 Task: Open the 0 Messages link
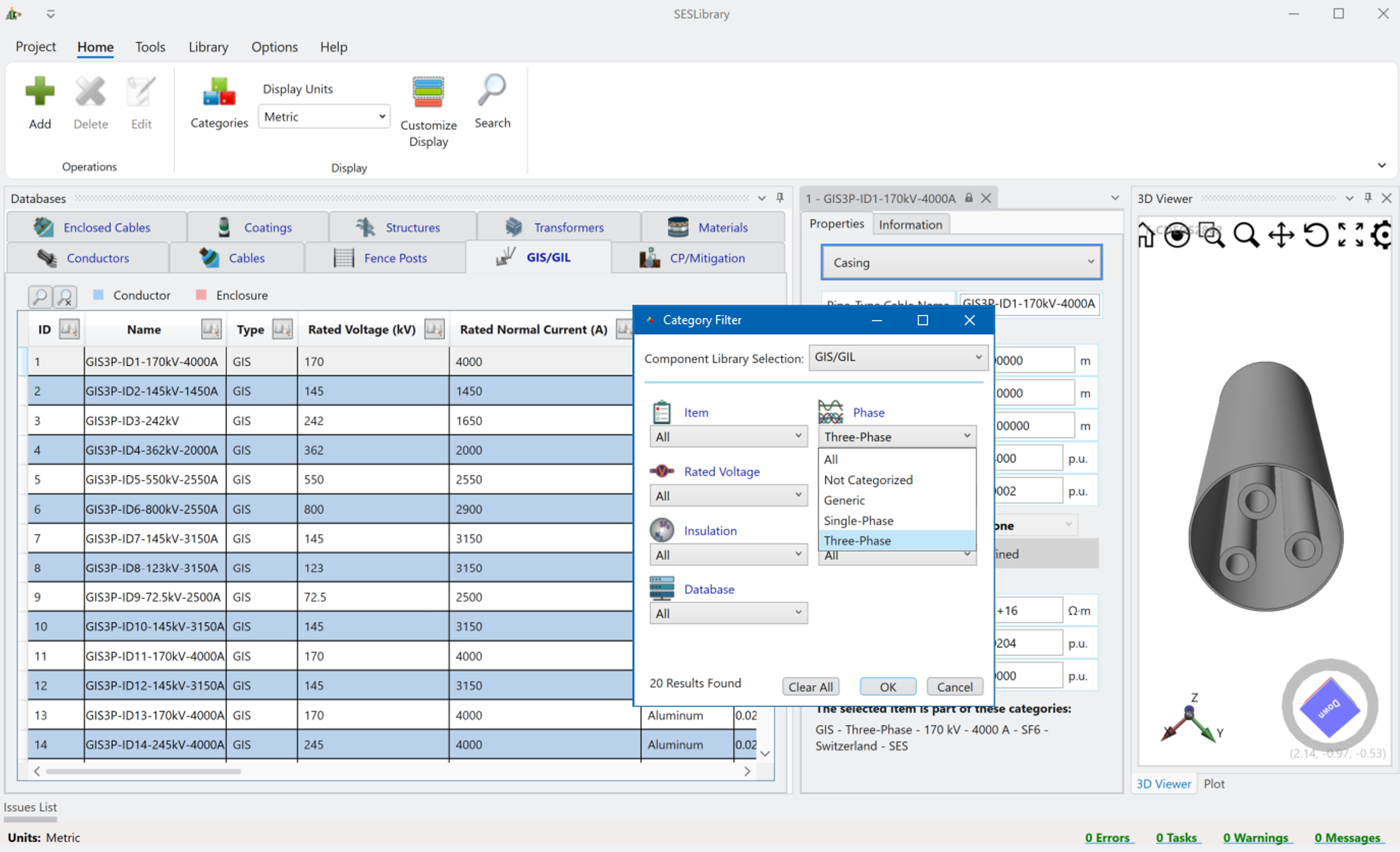pyautogui.click(x=1347, y=837)
